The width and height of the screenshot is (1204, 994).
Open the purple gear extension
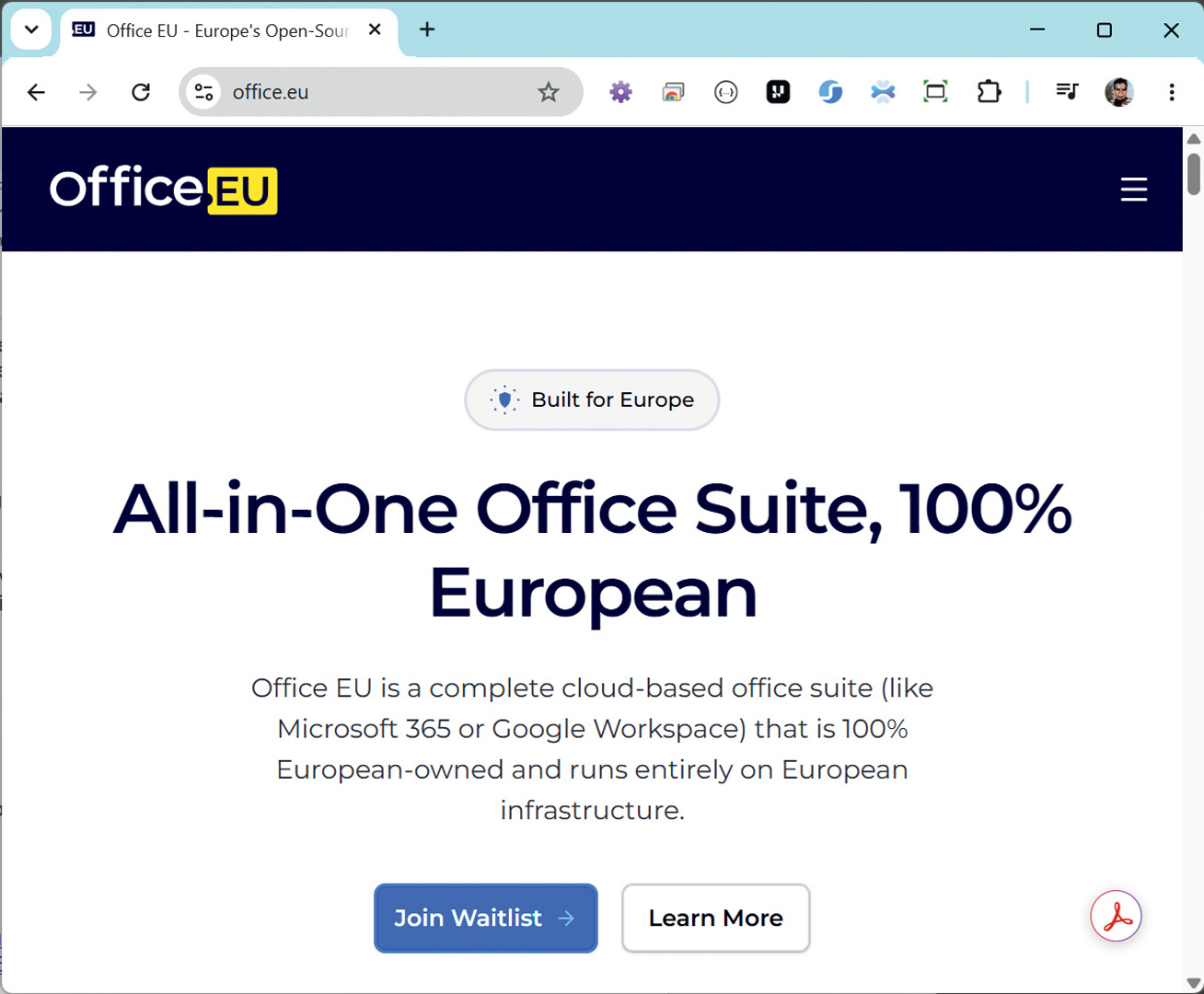621,92
